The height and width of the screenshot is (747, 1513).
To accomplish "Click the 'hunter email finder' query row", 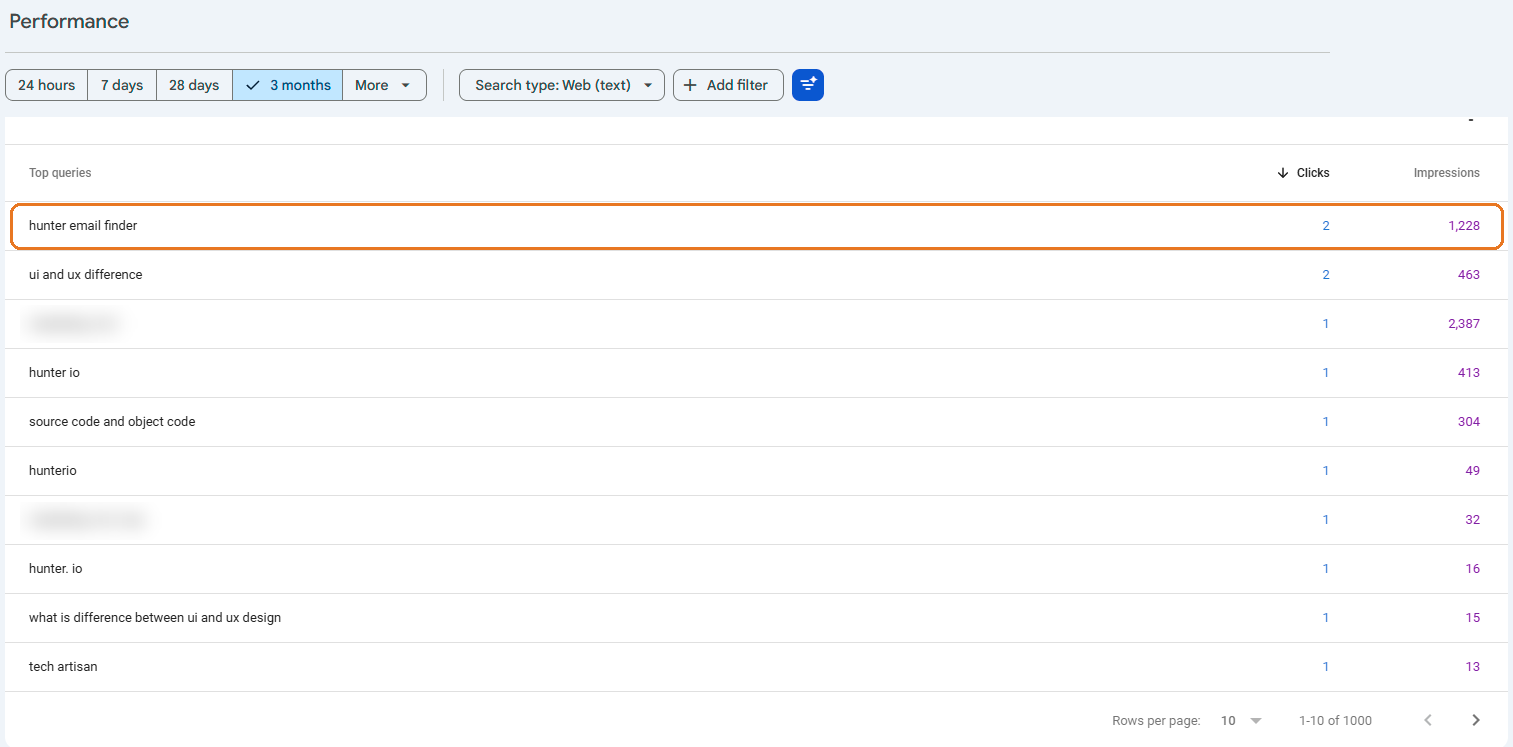I will [756, 226].
